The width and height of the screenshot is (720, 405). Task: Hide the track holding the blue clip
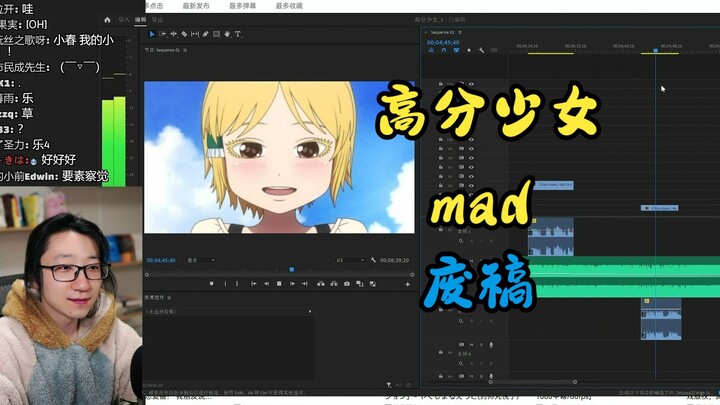471,186
